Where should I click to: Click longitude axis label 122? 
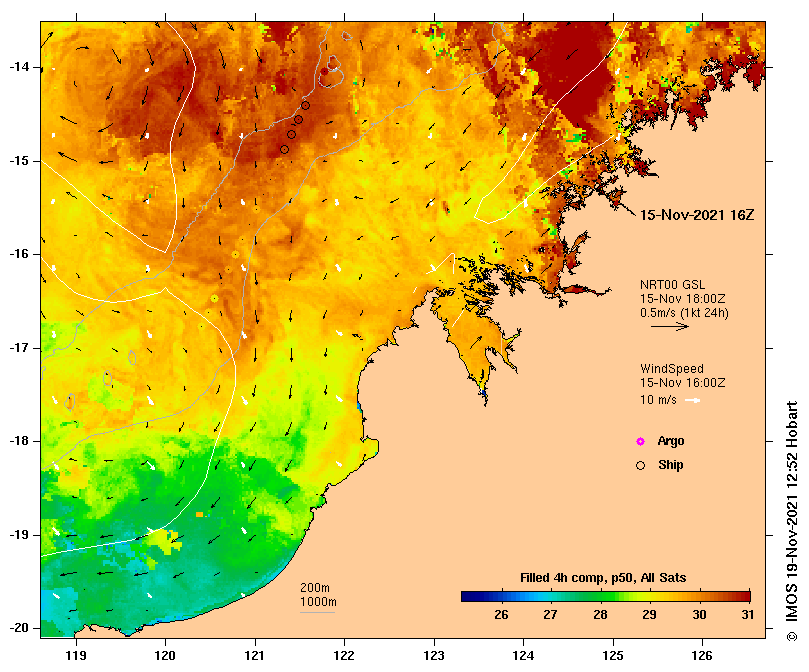point(344,656)
